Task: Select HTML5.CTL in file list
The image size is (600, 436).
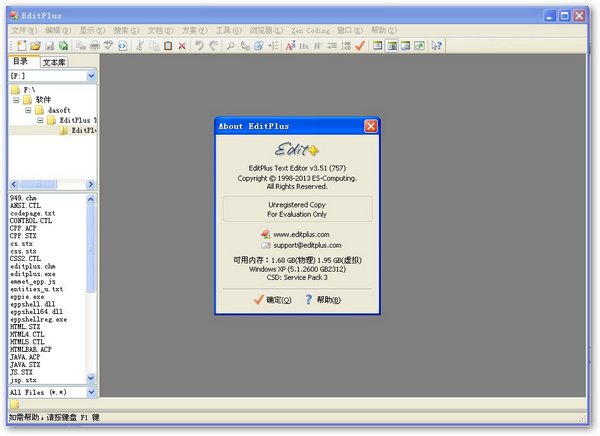Action: pyautogui.click(x=27, y=342)
